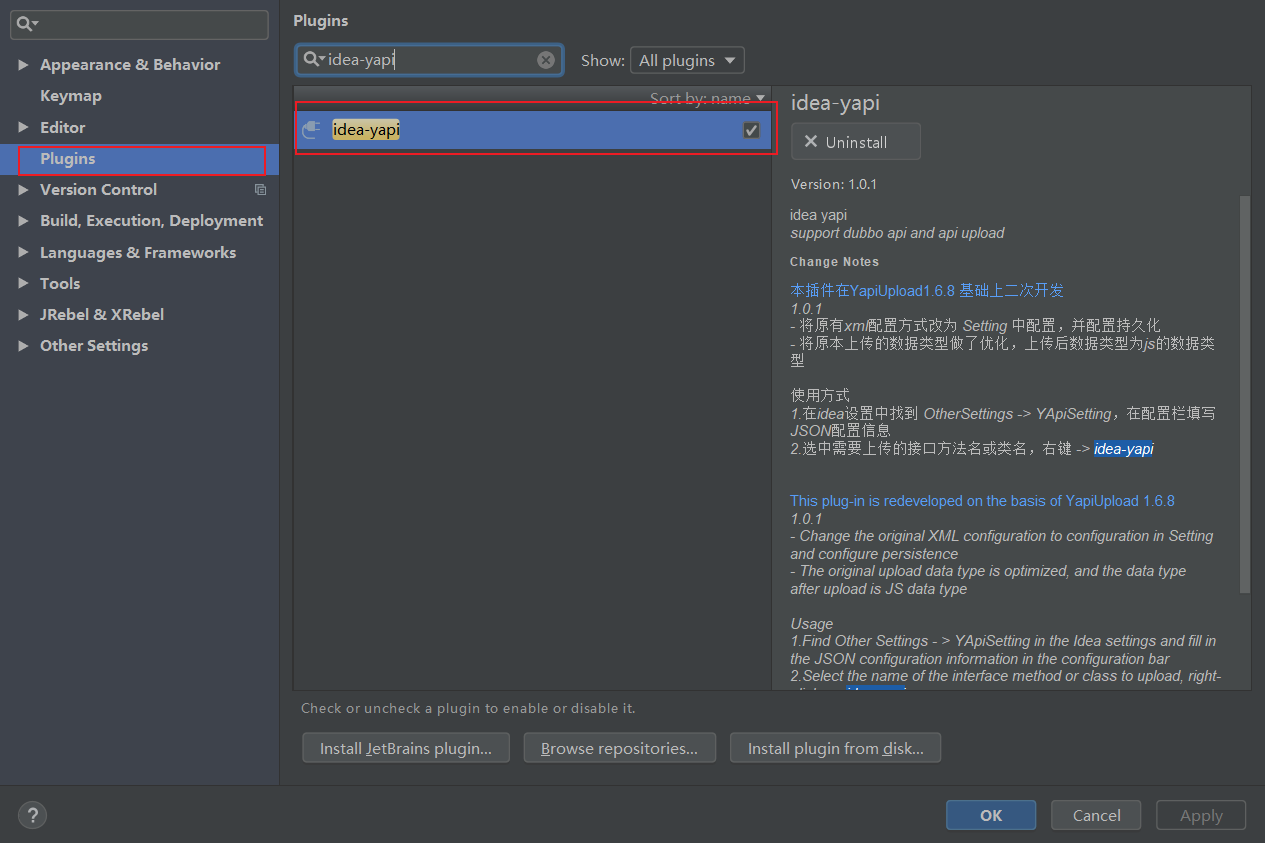Click the Browse repositories button
The image size is (1265, 843).
[619, 747]
